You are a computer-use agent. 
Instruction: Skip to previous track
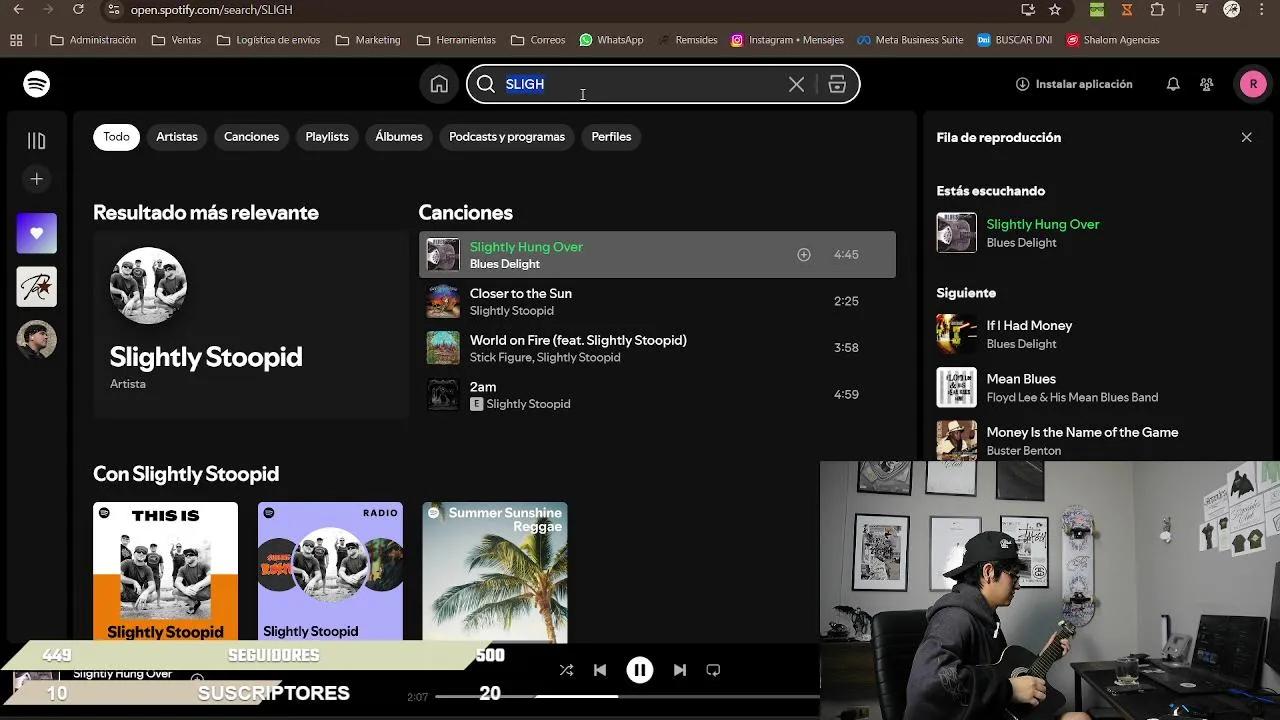(600, 670)
